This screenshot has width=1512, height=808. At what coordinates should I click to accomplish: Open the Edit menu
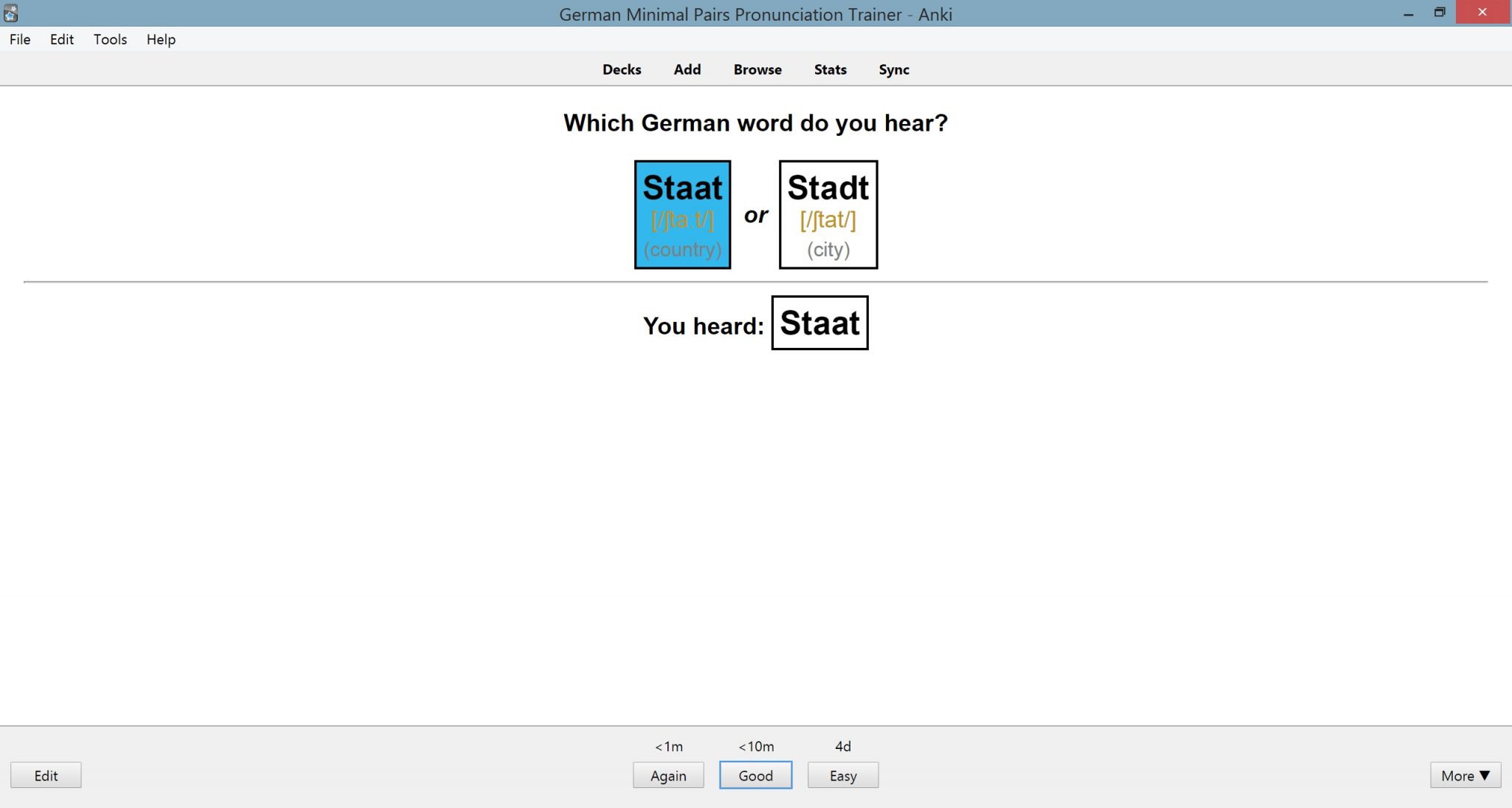[62, 39]
